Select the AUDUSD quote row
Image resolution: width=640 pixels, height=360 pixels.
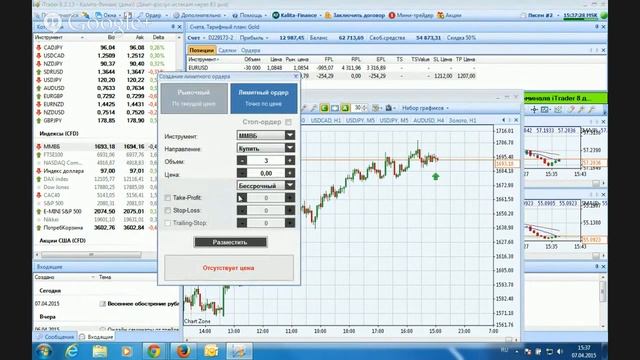point(96,88)
